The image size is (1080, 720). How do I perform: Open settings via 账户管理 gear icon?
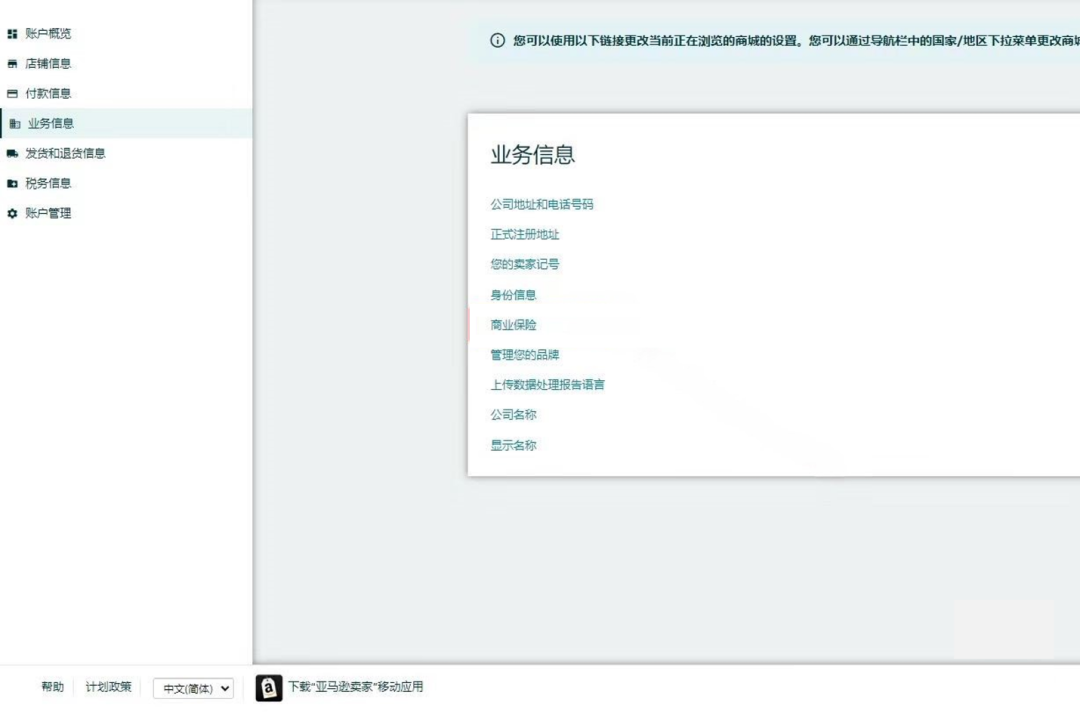click(11, 213)
